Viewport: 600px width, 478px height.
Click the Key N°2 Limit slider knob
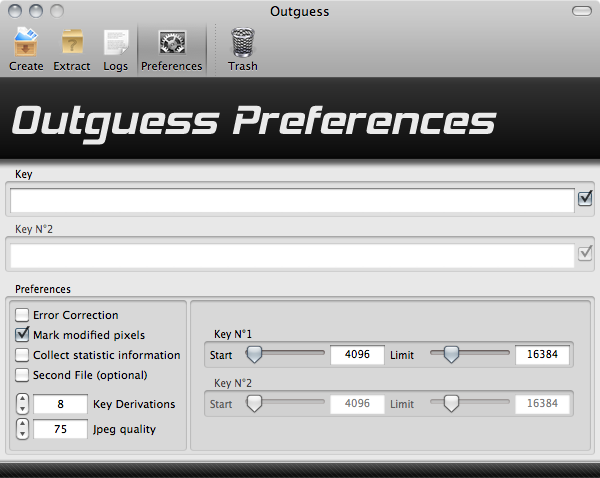(x=451, y=403)
